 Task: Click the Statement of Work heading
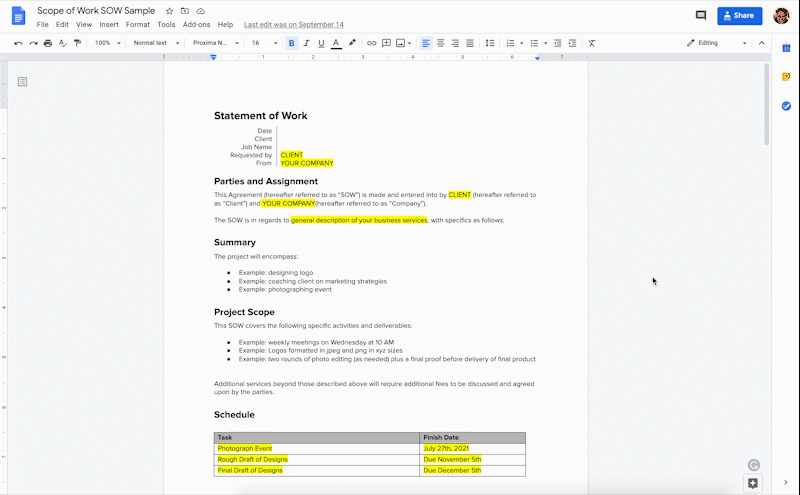pyautogui.click(x=260, y=116)
